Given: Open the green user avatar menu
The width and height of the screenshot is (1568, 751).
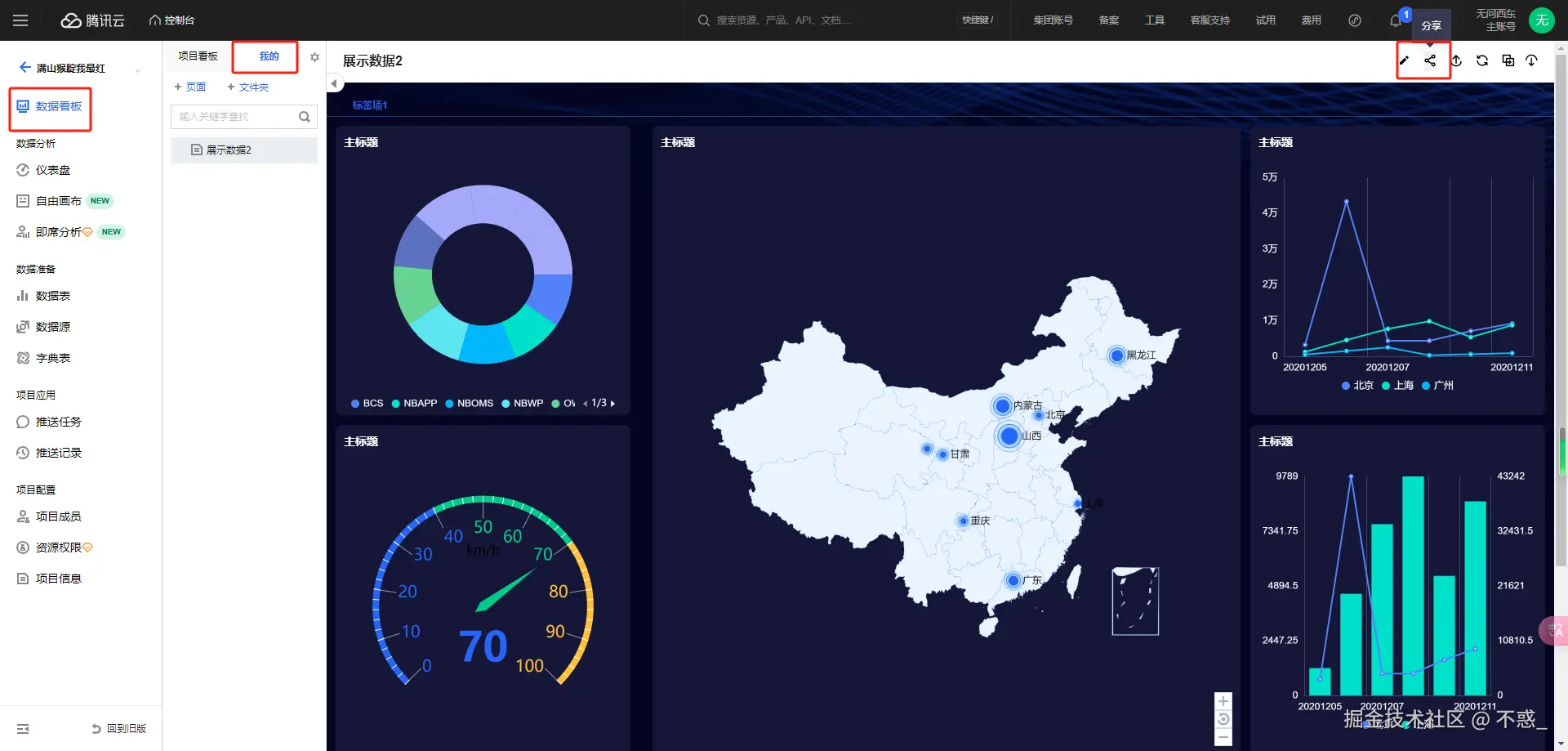Looking at the screenshot, I should pyautogui.click(x=1542, y=20).
